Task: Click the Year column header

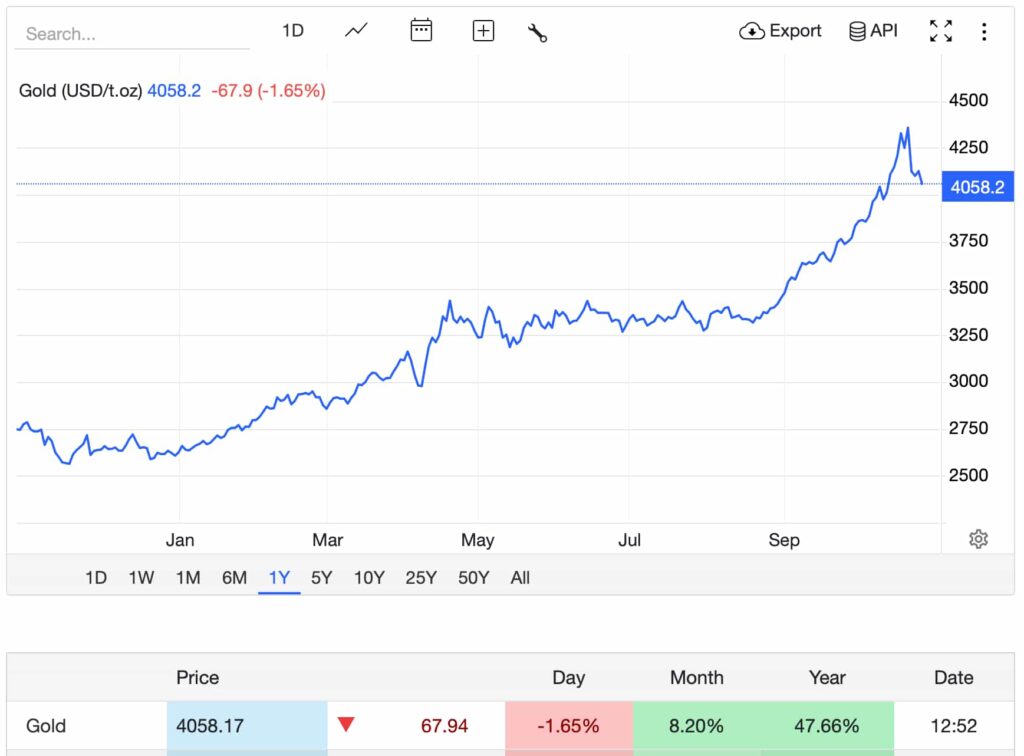Action: (827, 677)
